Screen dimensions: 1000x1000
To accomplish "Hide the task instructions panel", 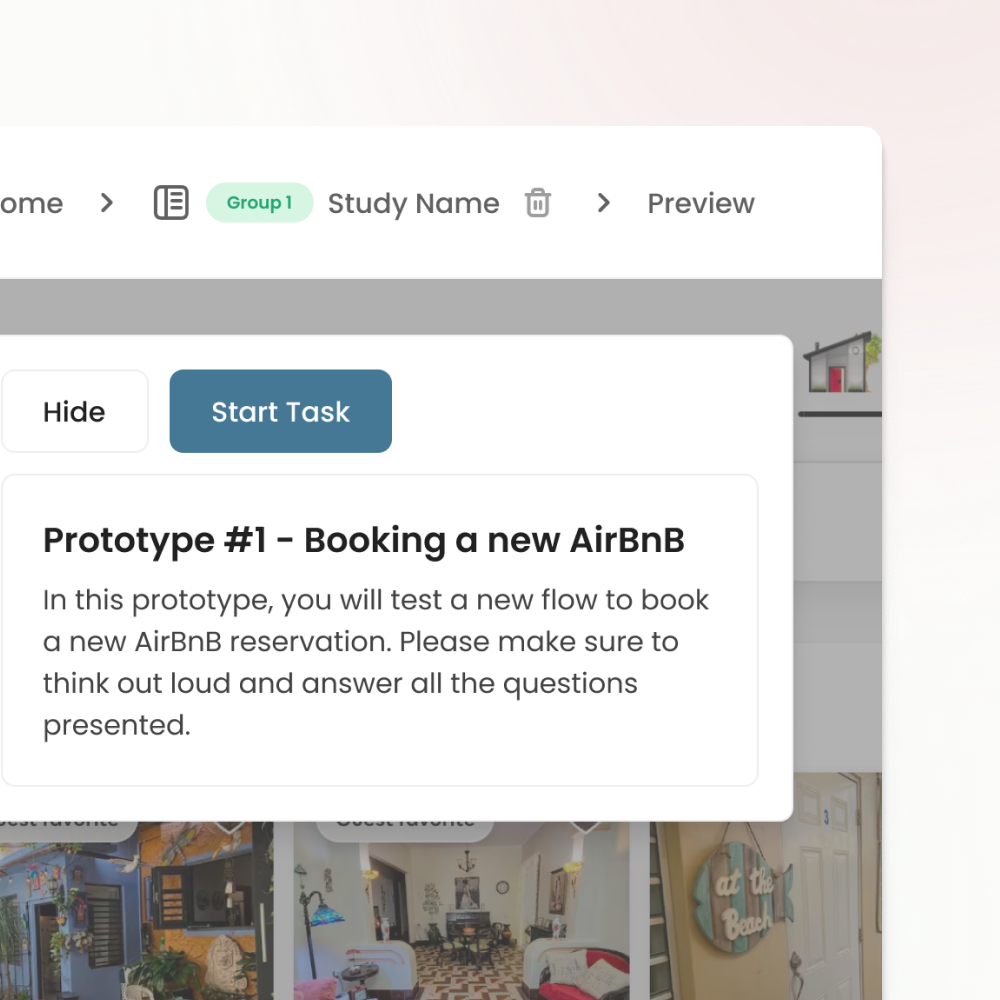I will (75, 411).
